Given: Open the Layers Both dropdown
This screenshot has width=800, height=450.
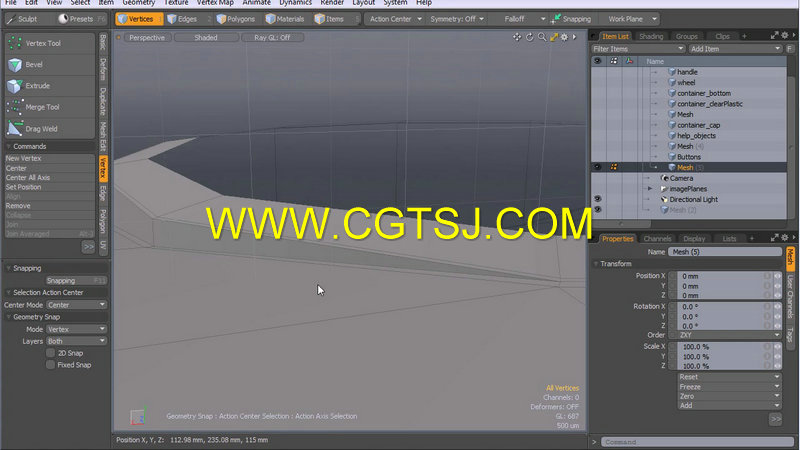Looking at the screenshot, I should (76, 341).
